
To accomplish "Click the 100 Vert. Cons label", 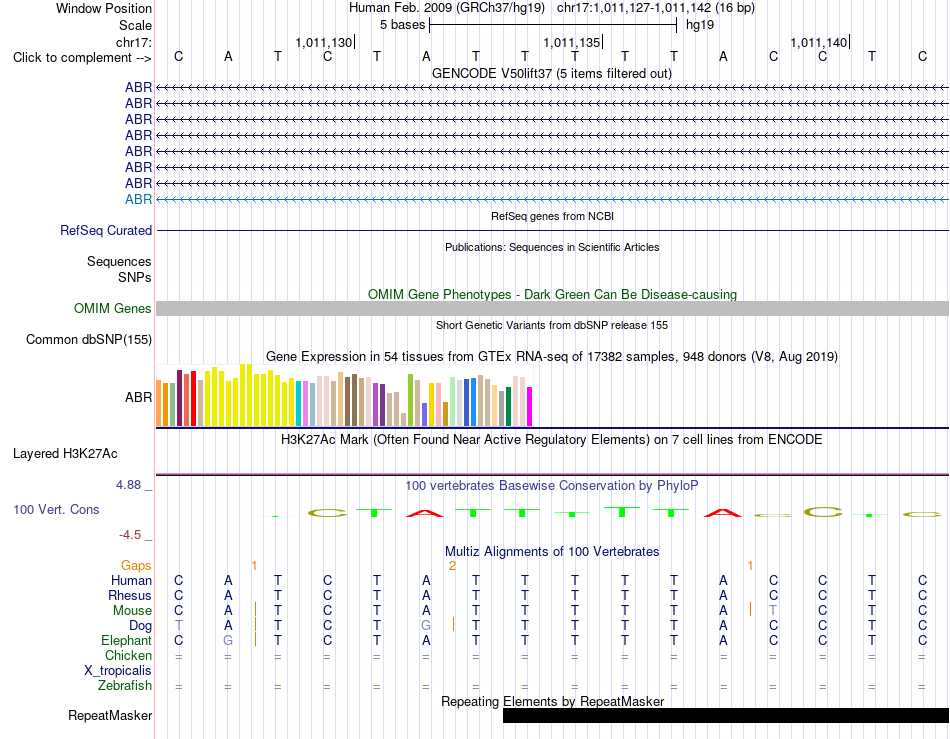I will [x=56, y=509].
